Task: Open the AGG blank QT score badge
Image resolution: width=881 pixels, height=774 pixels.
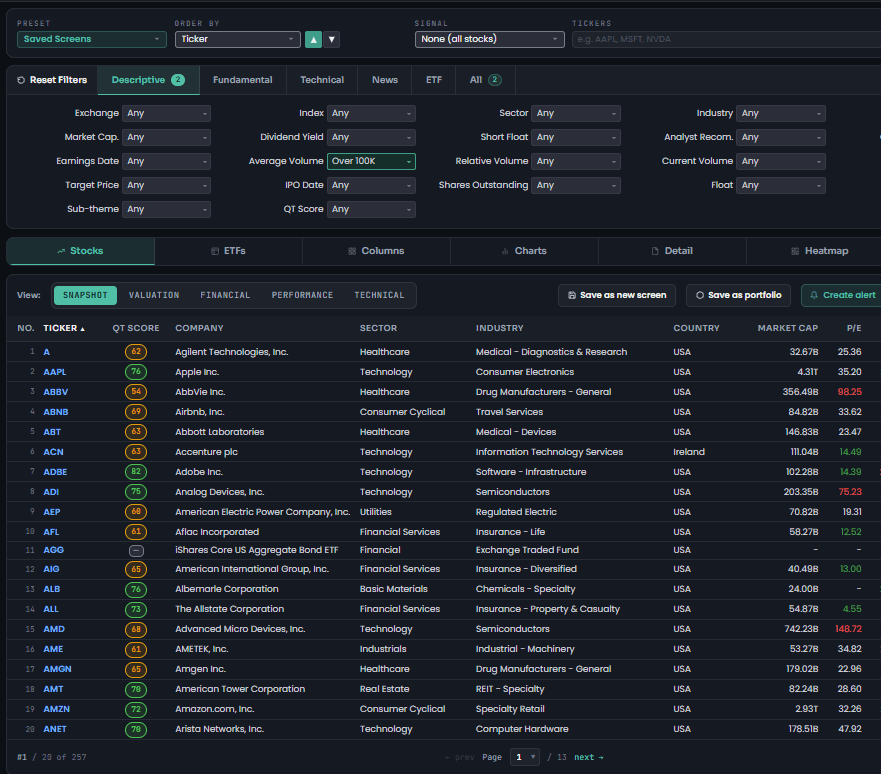Action: point(136,550)
